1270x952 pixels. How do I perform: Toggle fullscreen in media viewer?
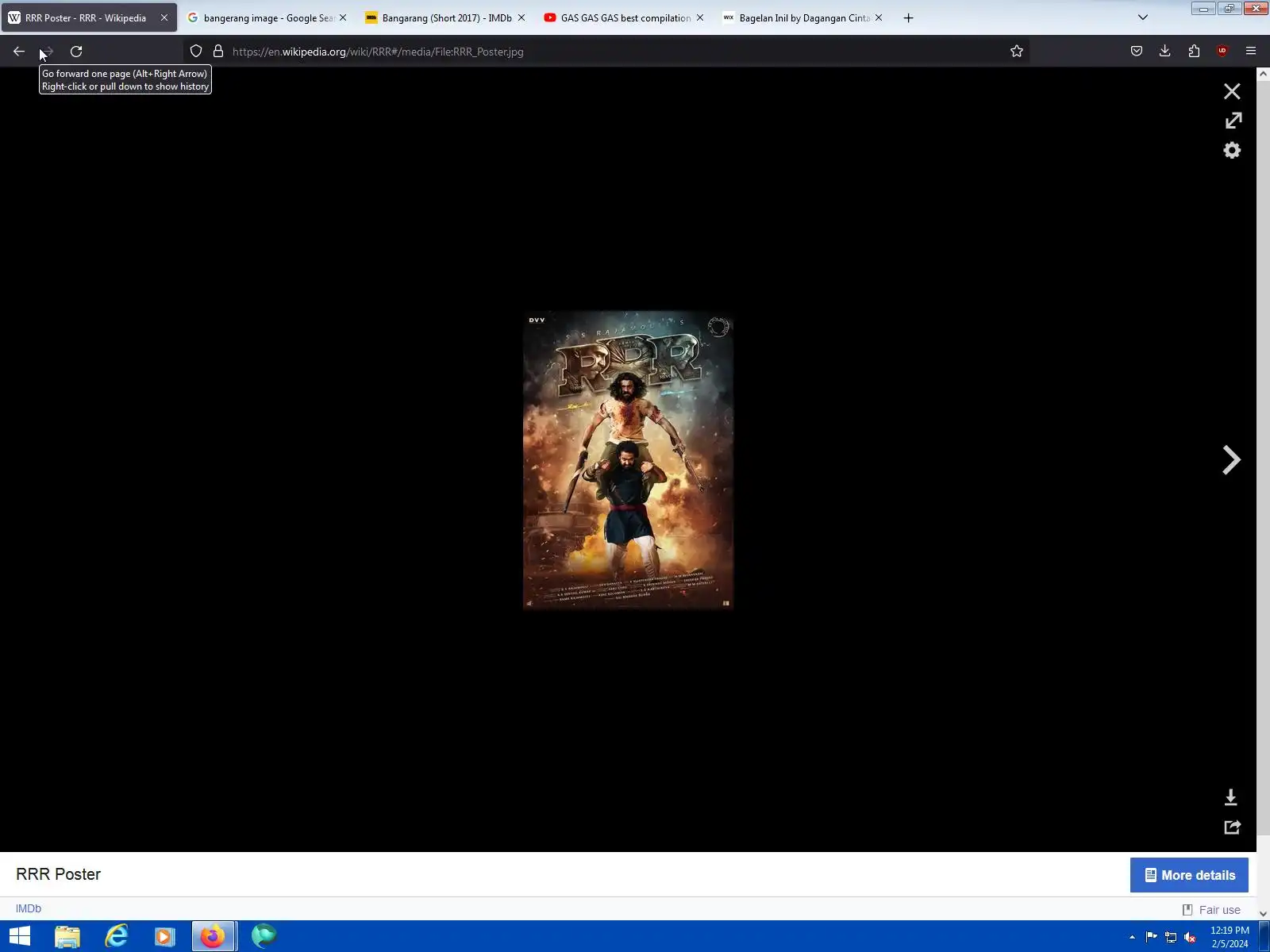(x=1233, y=121)
